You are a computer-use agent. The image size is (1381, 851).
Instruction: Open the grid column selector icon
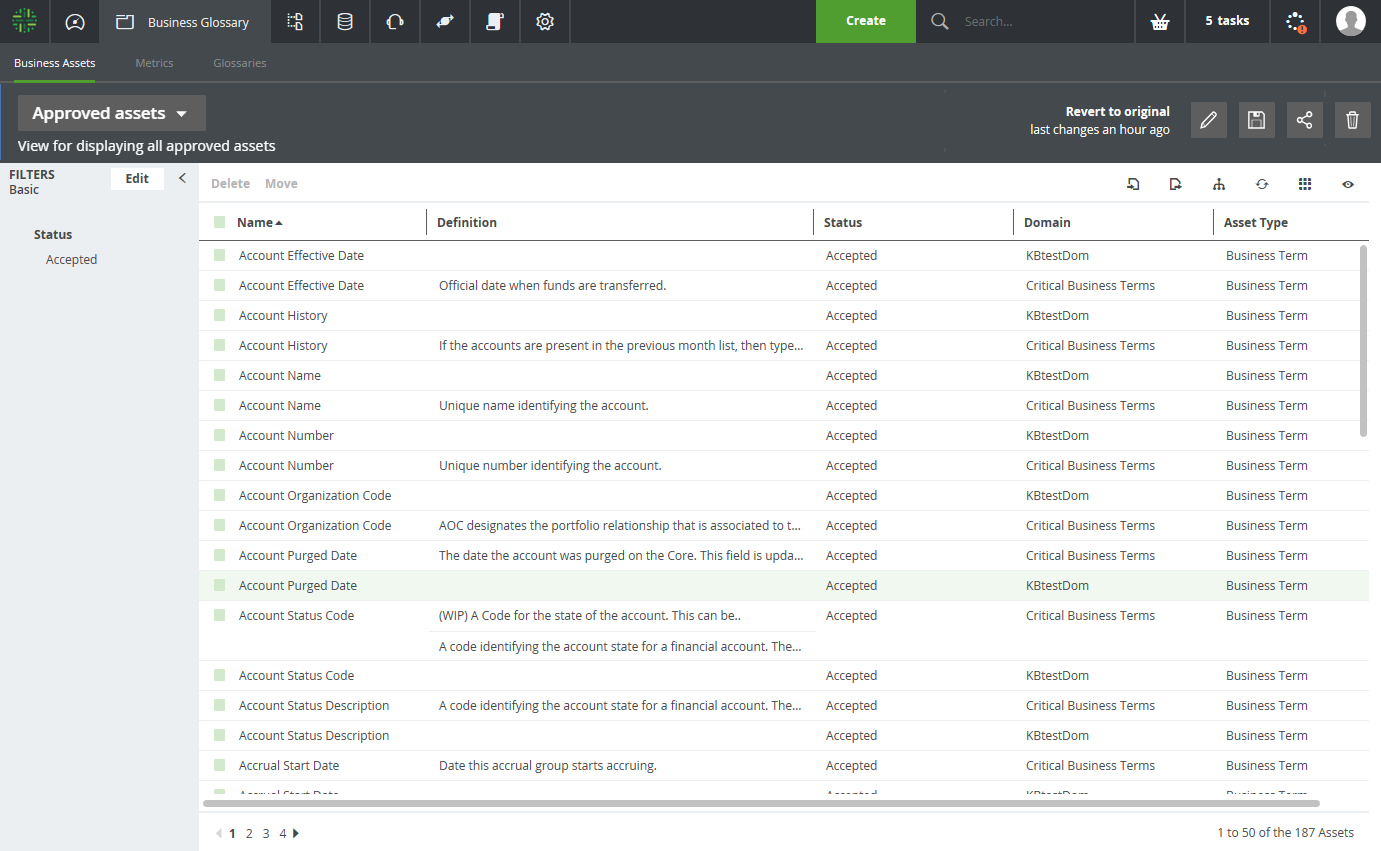(x=1305, y=184)
